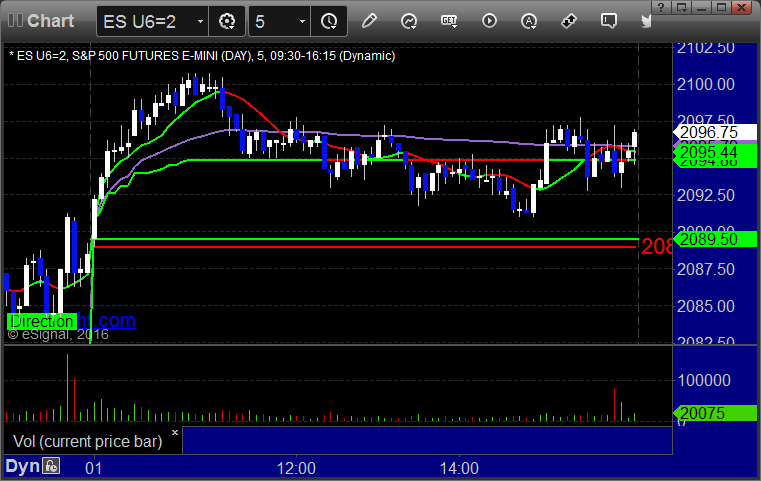Click the window pop-out icon in title bar

click(681, 7)
